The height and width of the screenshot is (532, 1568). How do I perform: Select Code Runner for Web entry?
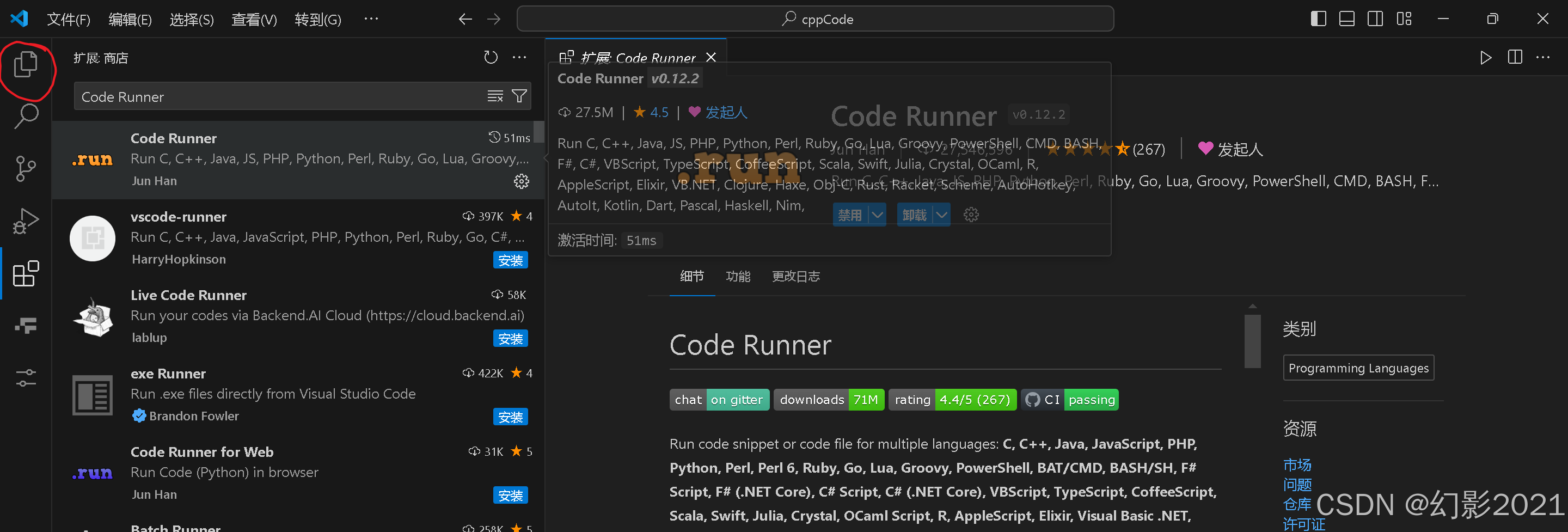(x=298, y=474)
